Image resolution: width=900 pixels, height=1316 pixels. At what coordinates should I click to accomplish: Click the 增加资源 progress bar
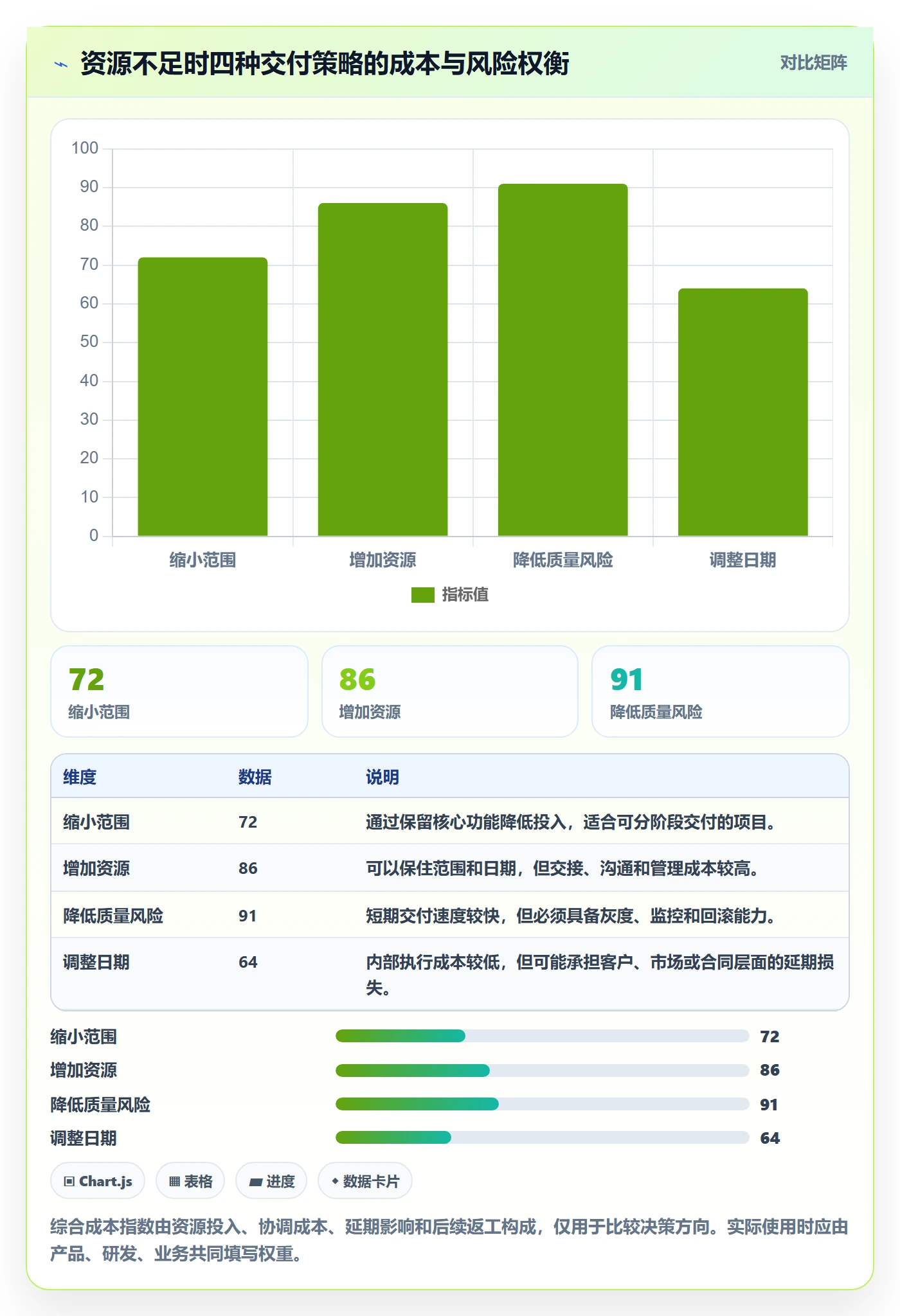pyautogui.click(x=542, y=1070)
